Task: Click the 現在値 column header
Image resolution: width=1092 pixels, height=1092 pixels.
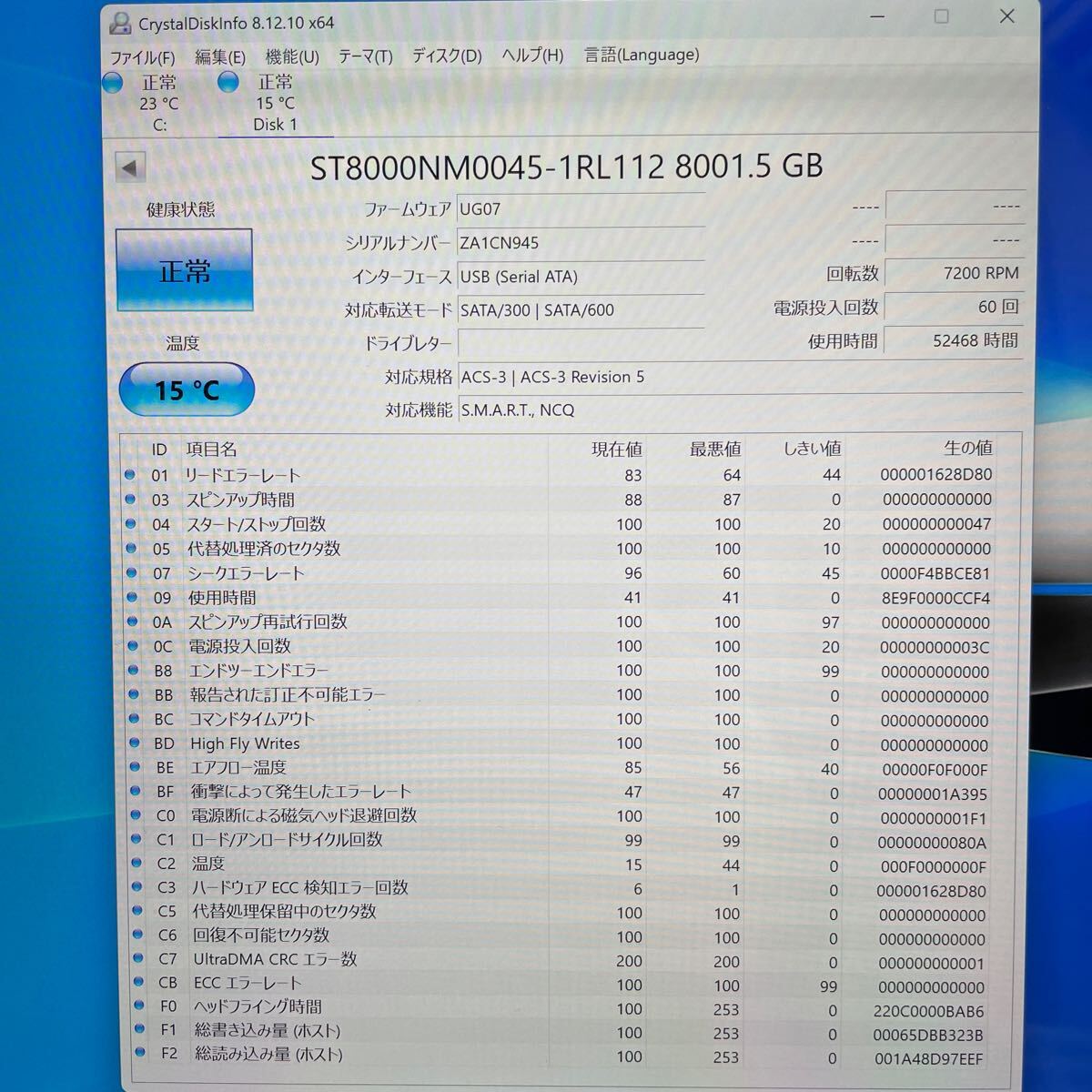Action: pos(616,449)
